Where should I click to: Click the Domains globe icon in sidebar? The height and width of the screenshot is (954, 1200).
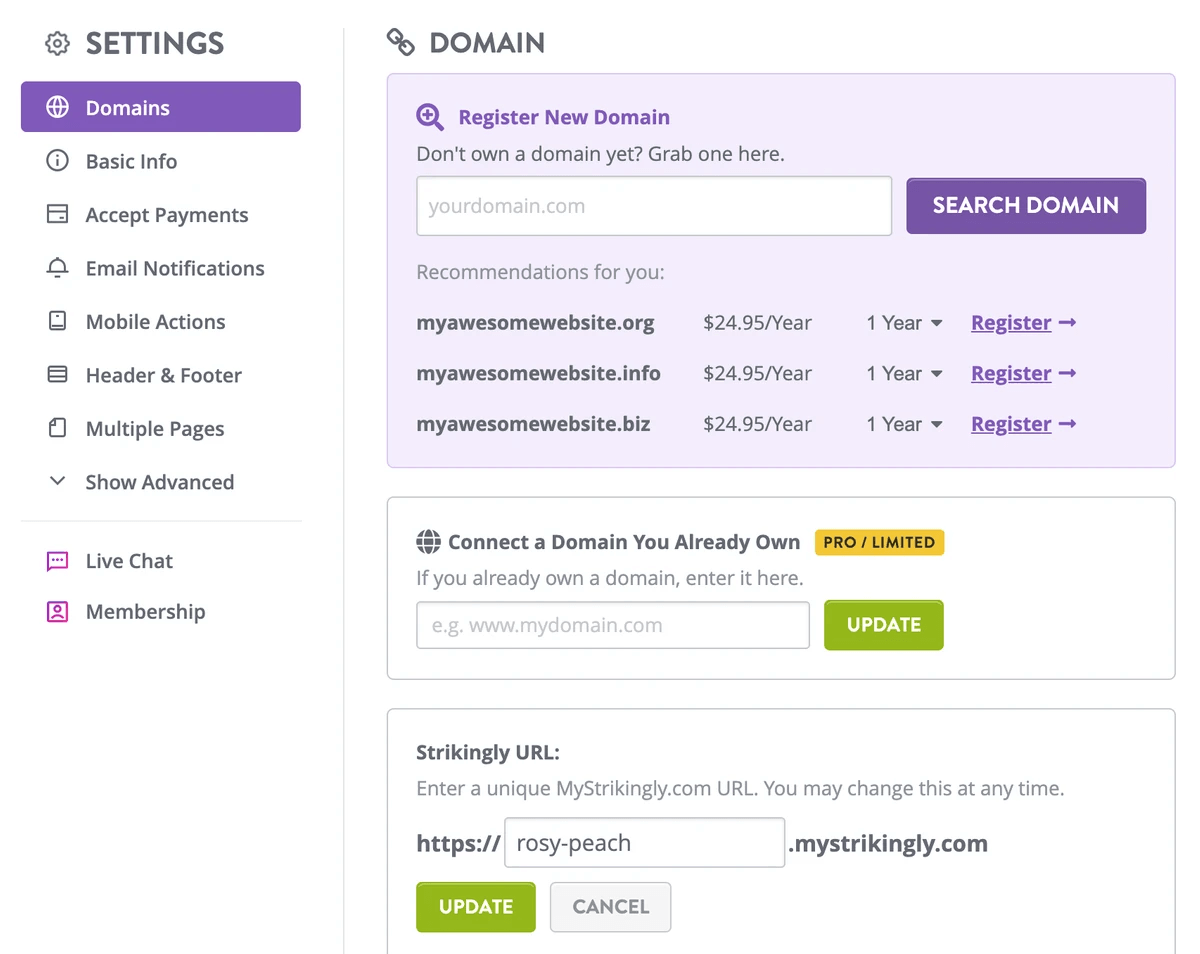click(58, 106)
